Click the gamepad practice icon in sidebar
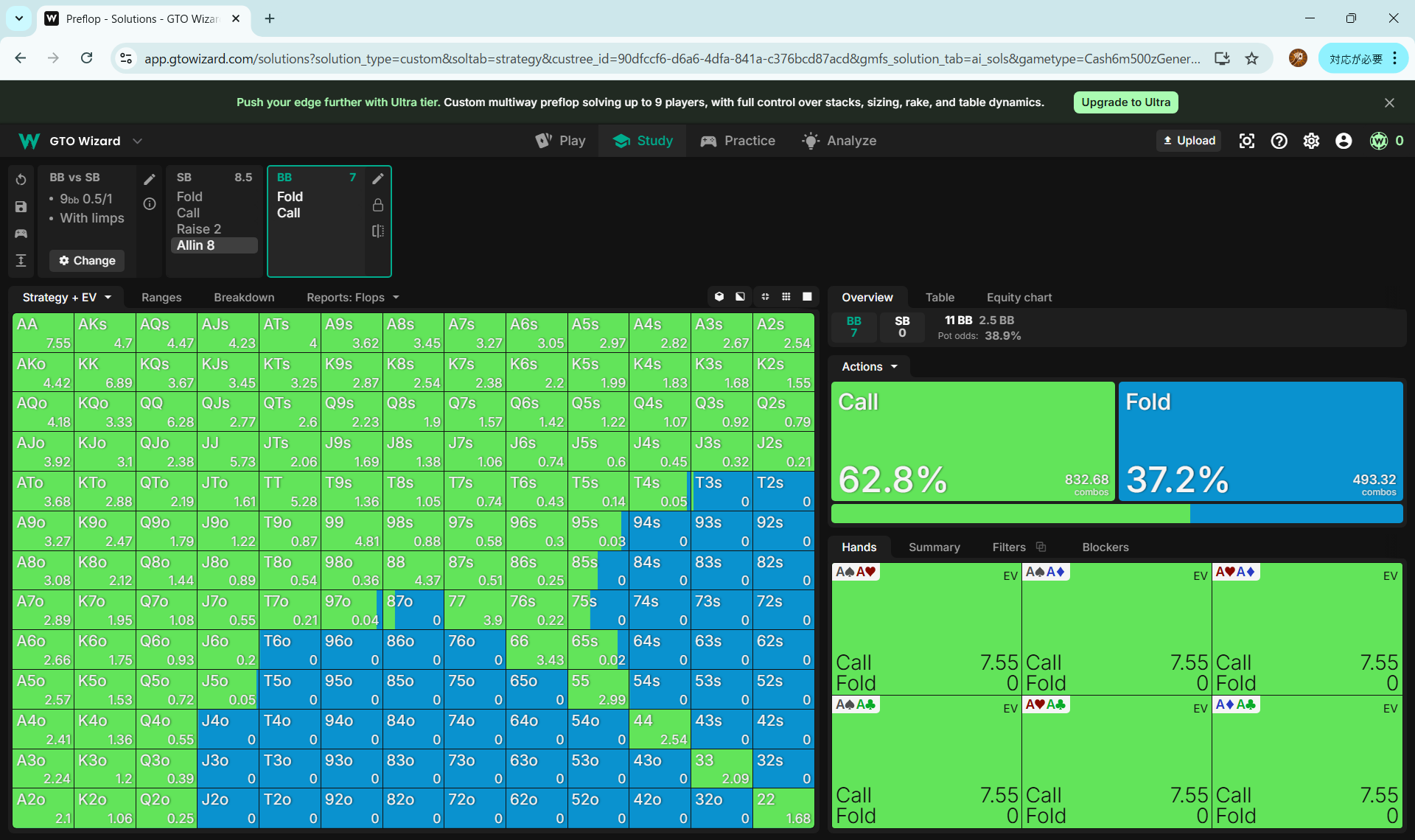 pyautogui.click(x=21, y=234)
